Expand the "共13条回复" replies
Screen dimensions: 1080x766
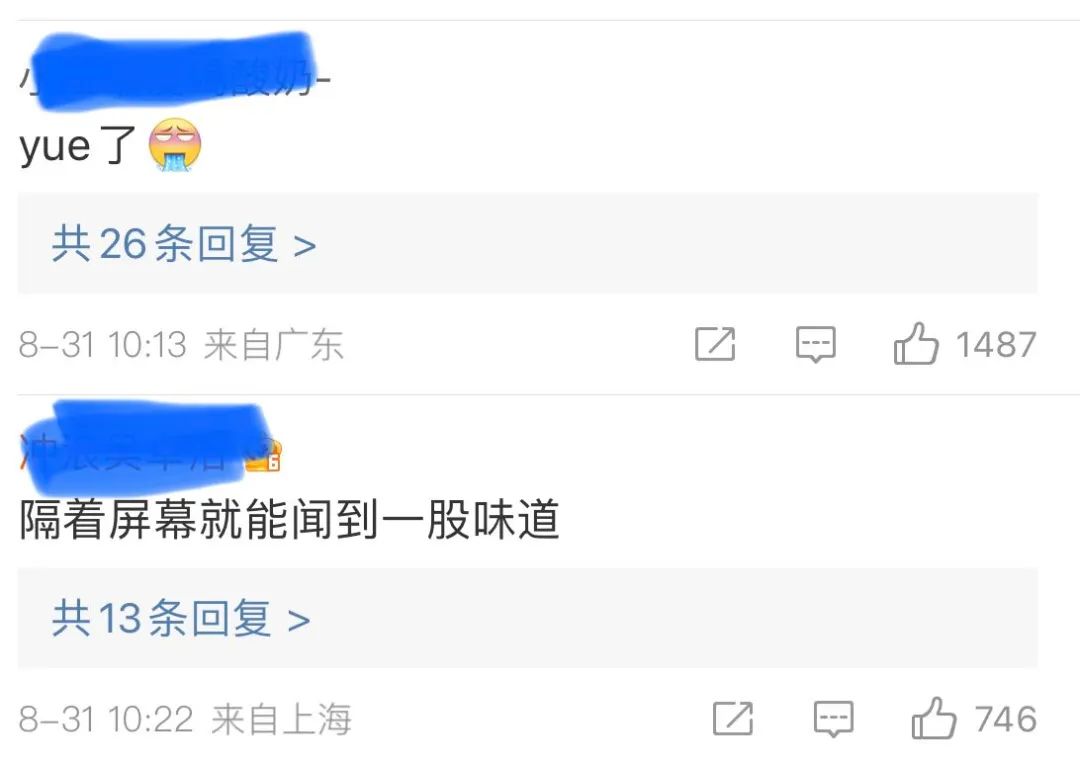point(527,618)
